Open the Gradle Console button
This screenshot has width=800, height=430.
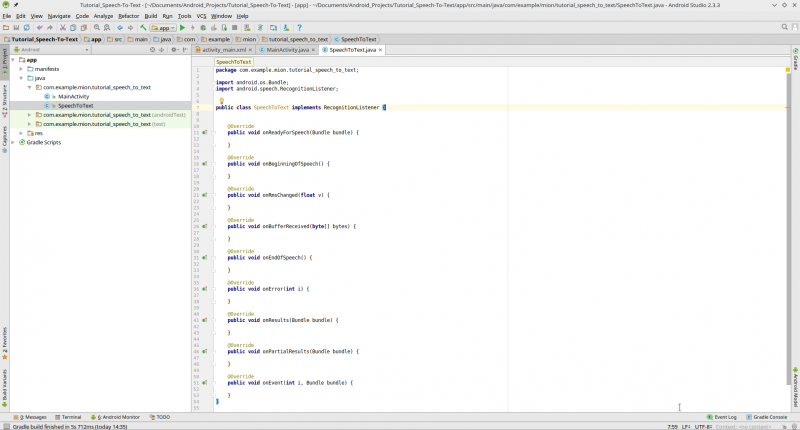[x=768, y=417]
